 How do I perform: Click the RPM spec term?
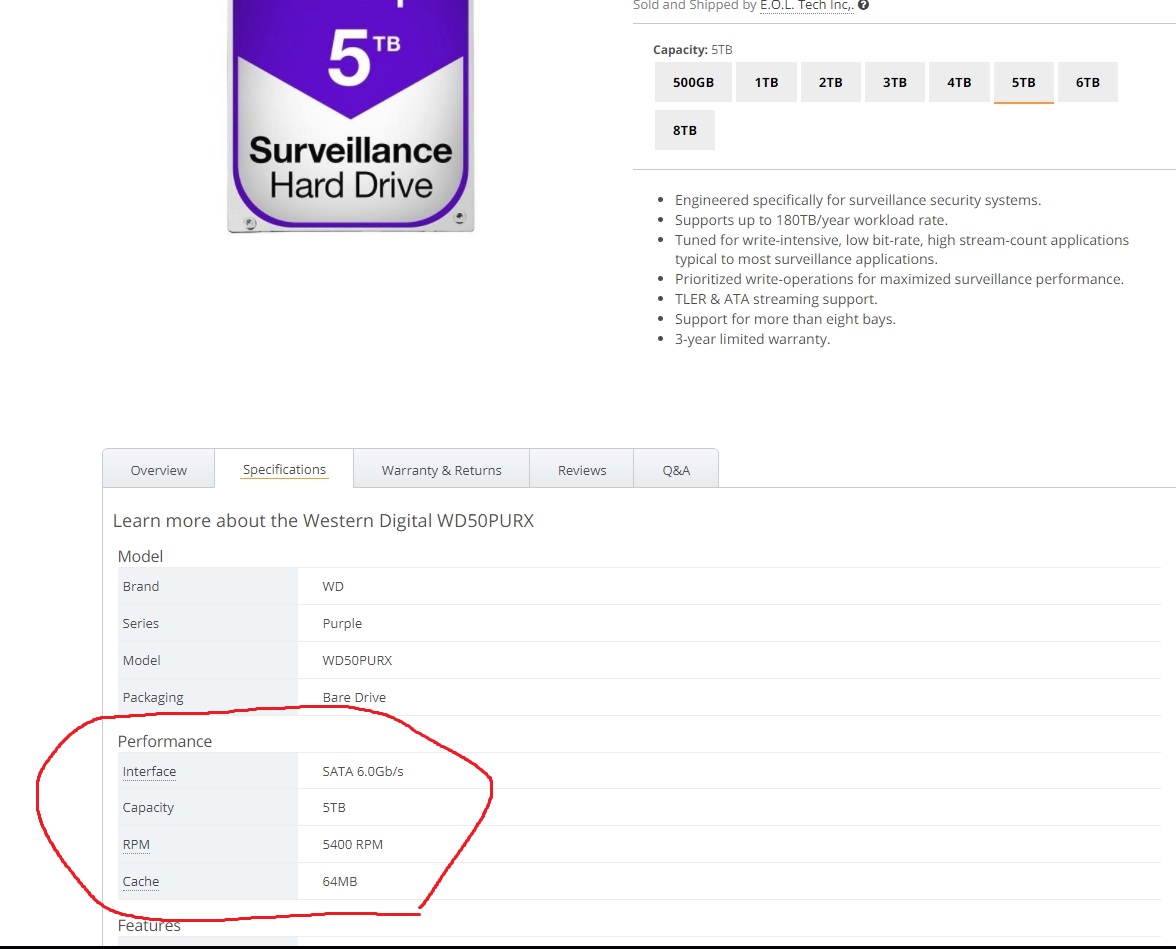pos(136,845)
